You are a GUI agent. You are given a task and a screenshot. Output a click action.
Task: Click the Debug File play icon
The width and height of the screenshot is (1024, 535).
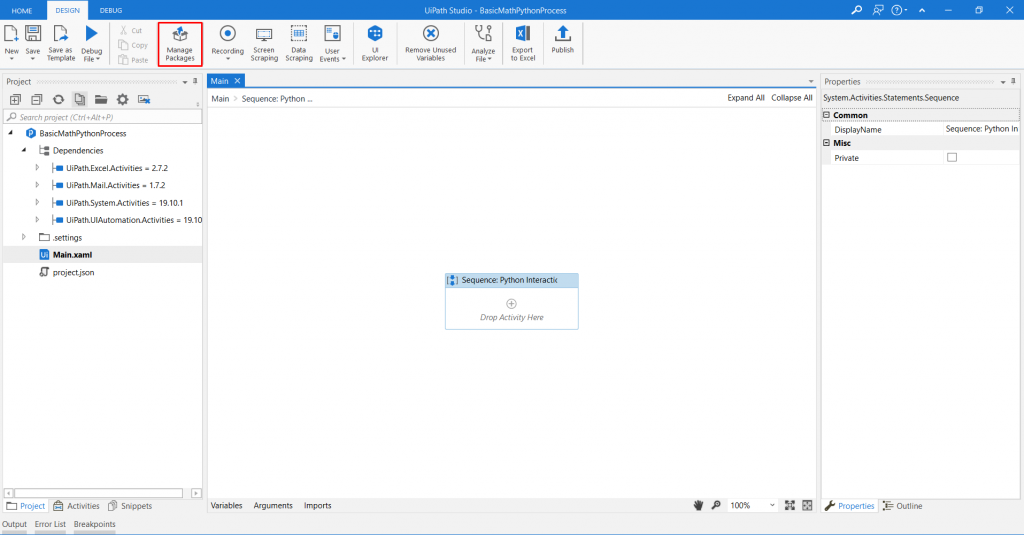[x=91, y=33]
